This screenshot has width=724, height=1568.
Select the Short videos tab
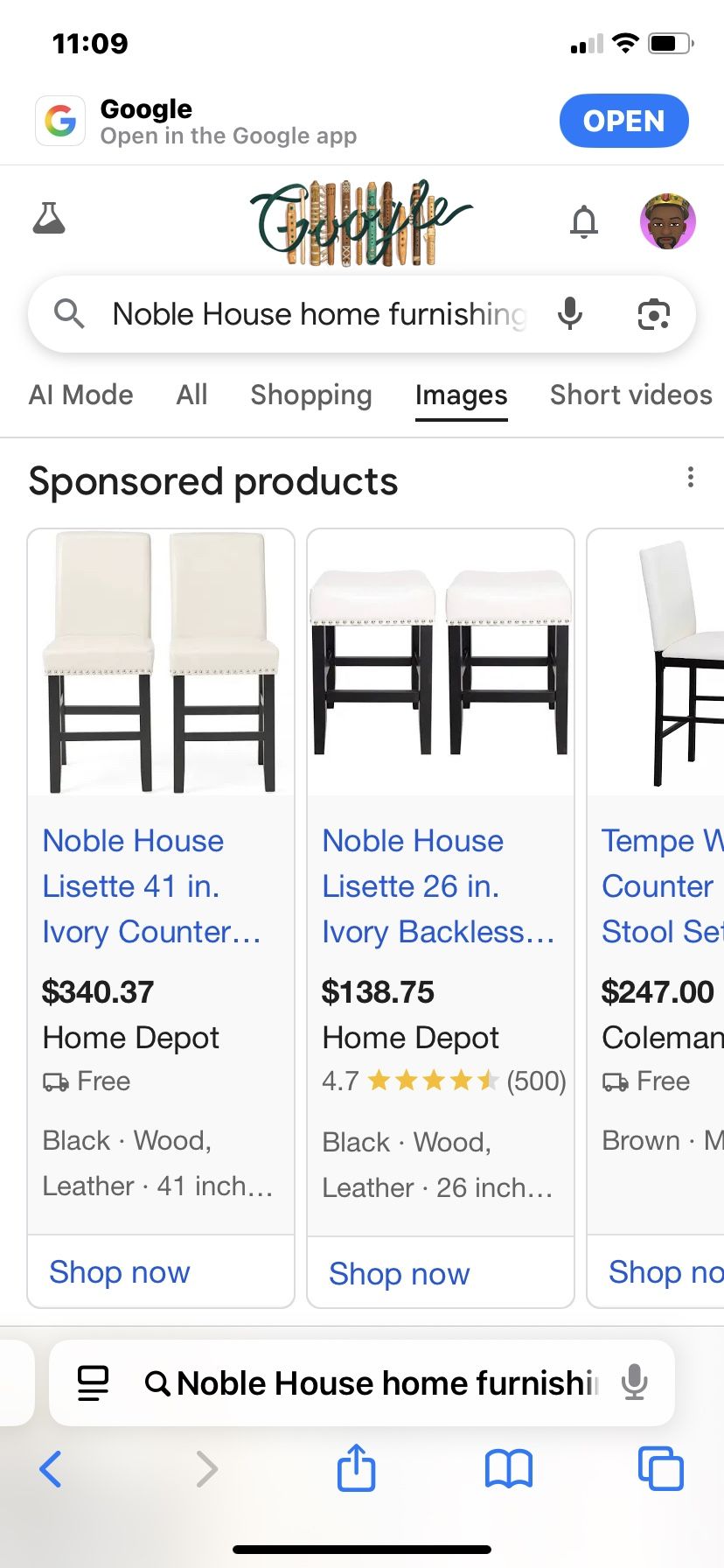(630, 395)
